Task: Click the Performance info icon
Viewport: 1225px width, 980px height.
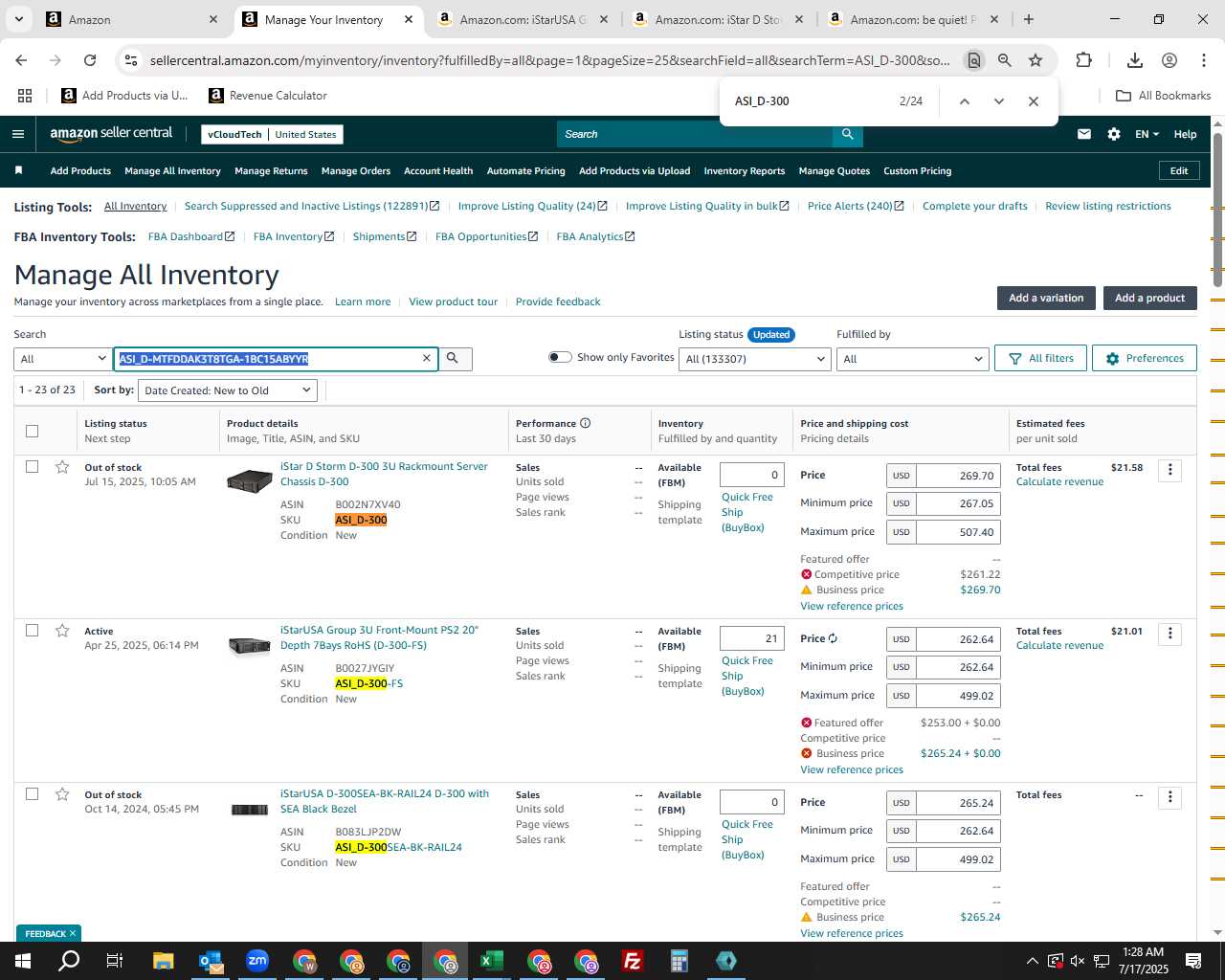Action: pyautogui.click(x=585, y=423)
